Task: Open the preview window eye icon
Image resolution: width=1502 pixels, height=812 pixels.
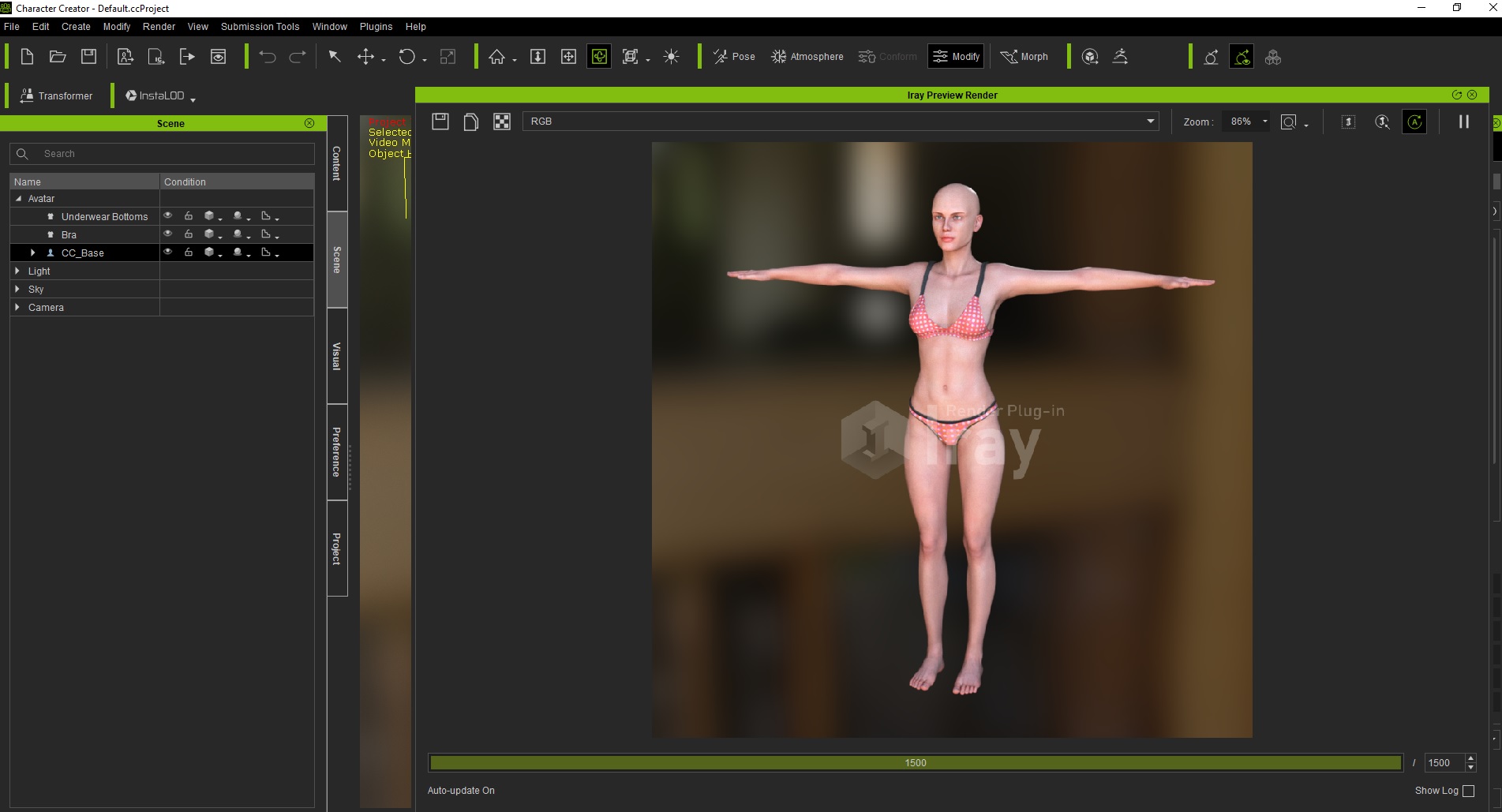Action: (x=218, y=57)
